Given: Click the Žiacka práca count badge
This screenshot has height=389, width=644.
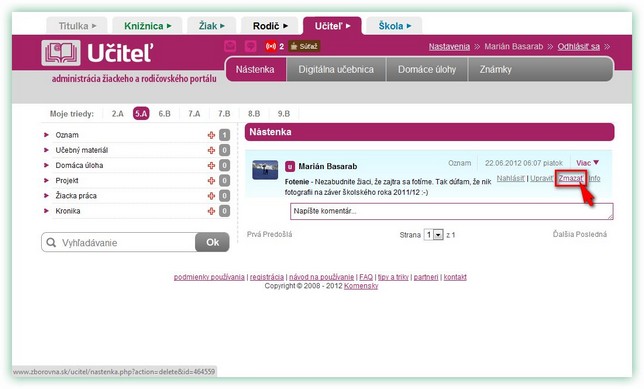Looking at the screenshot, I should pos(224,196).
